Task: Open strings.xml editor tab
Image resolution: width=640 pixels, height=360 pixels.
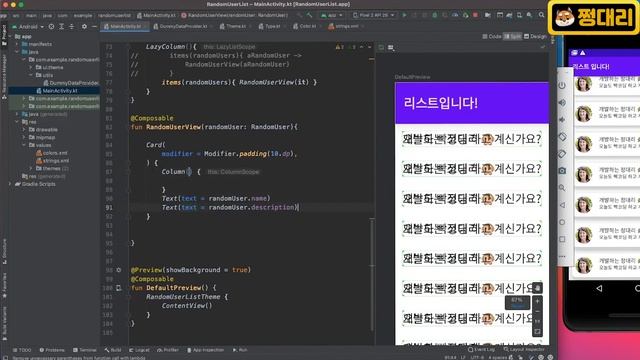Action: tap(346, 27)
